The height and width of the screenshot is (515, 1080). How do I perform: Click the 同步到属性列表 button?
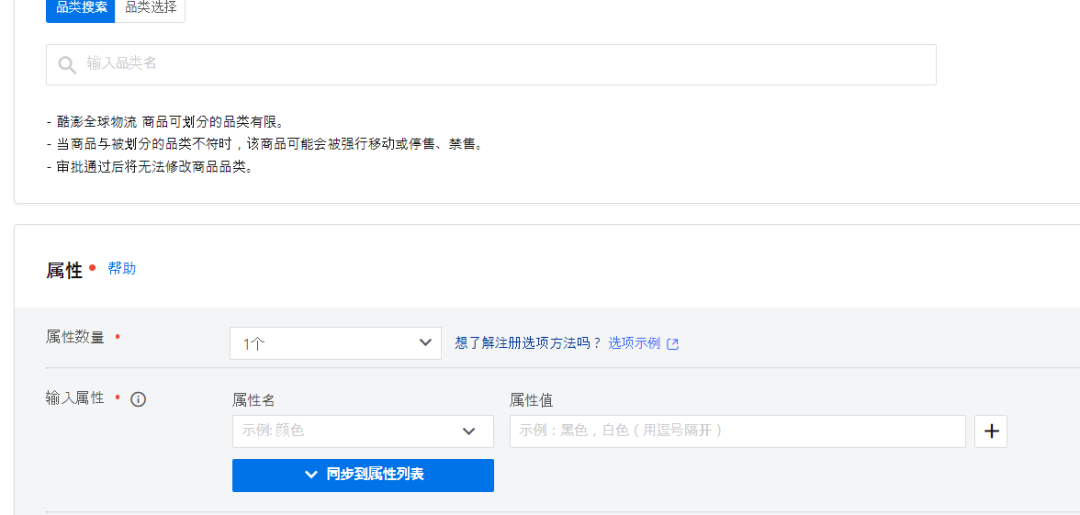(x=363, y=475)
